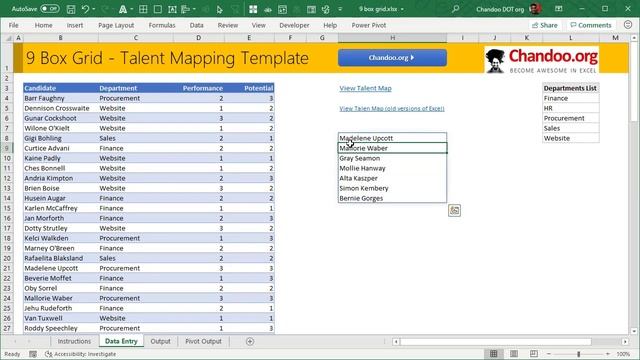Open Ribbon Display Options icon
The width and height of the screenshot is (640, 360).
(559, 9)
